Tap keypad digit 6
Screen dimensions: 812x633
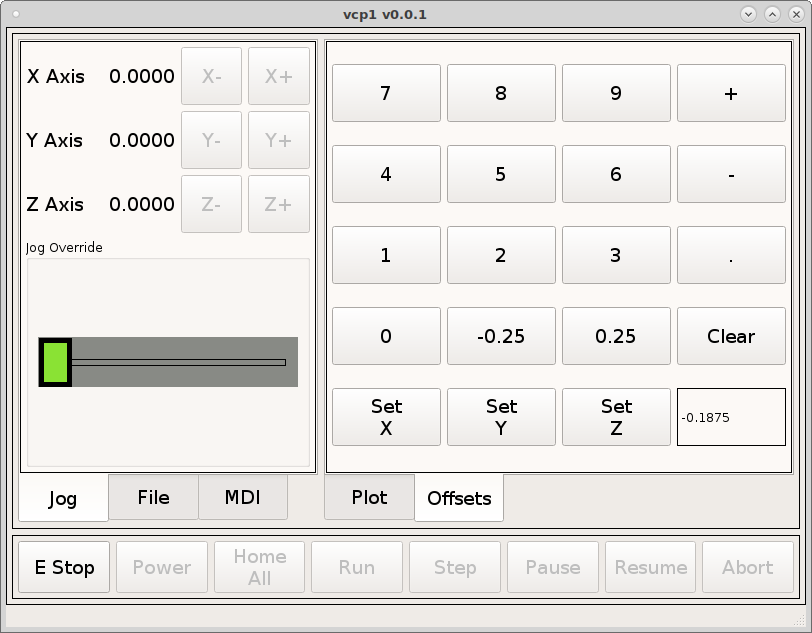click(x=616, y=174)
